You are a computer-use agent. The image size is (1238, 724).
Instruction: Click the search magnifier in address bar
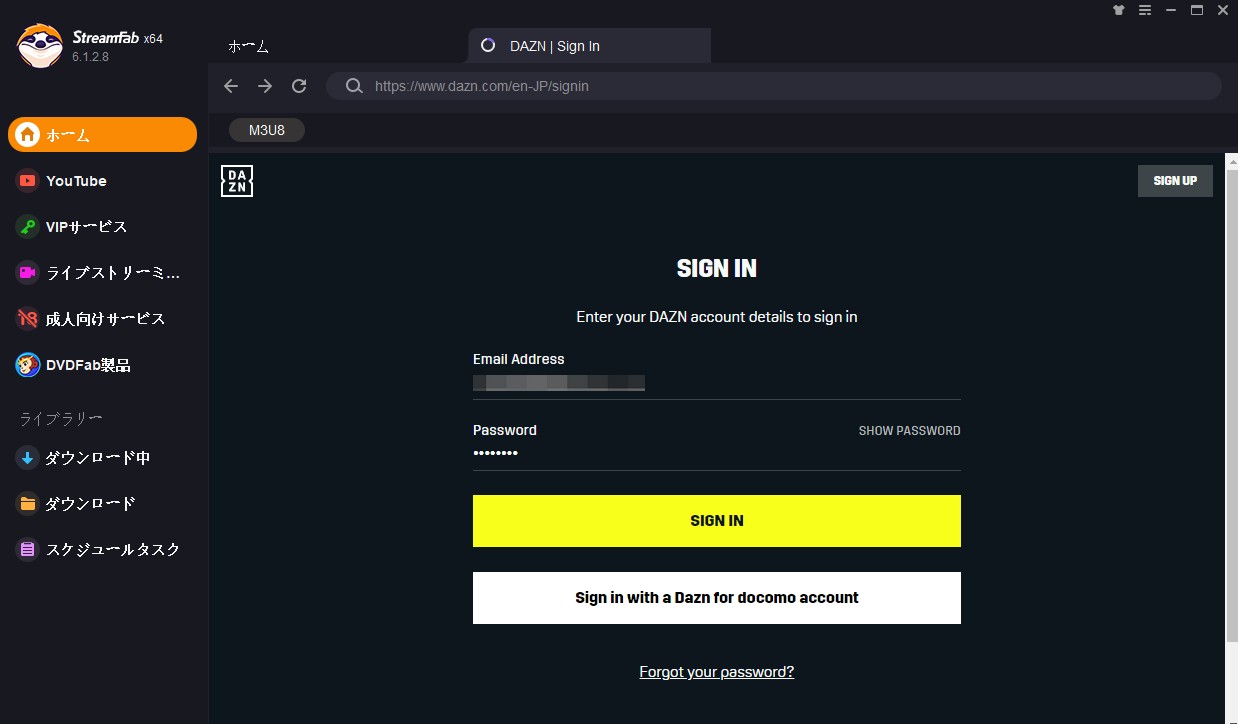pos(354,86)
